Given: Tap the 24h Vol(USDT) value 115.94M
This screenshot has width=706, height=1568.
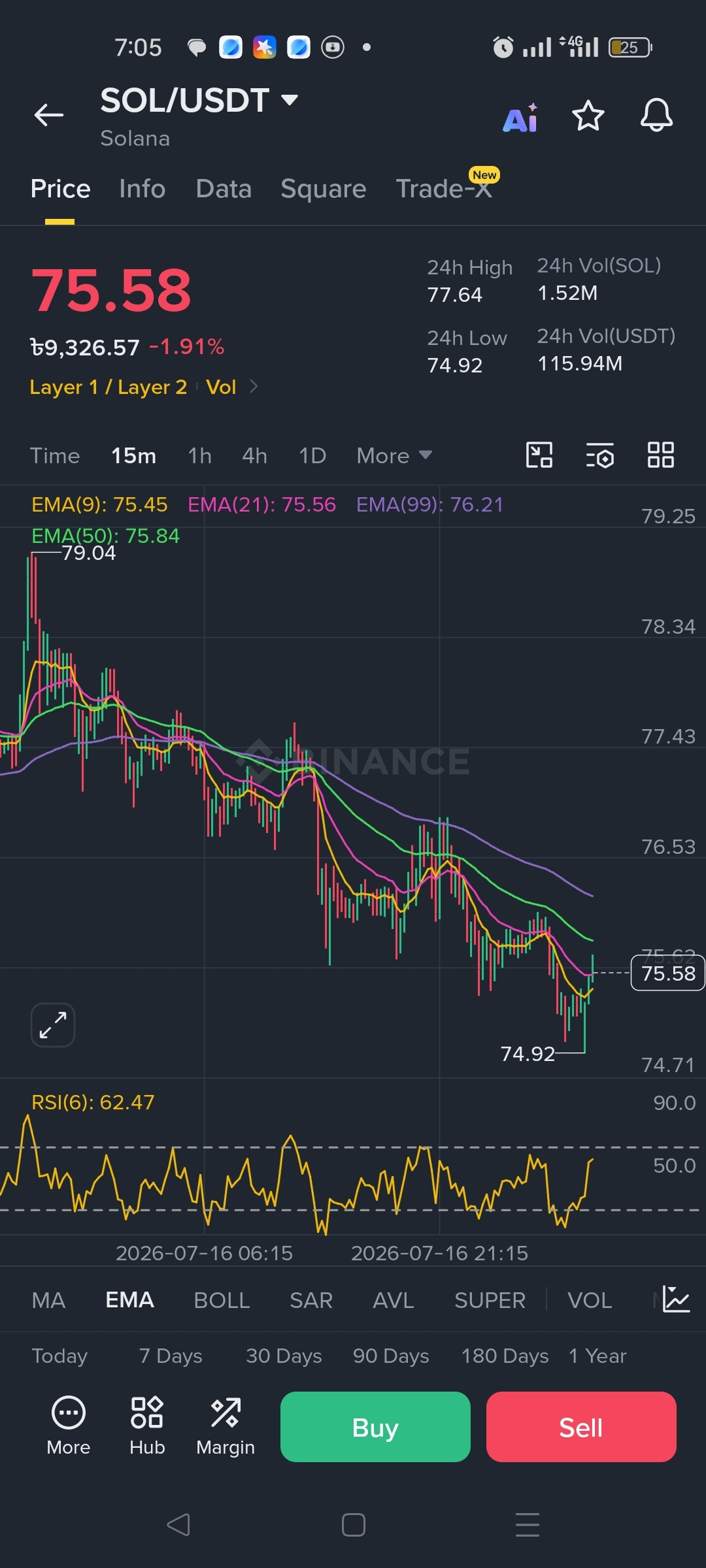Looking at the screenshot, I should (x=580, y=363).
